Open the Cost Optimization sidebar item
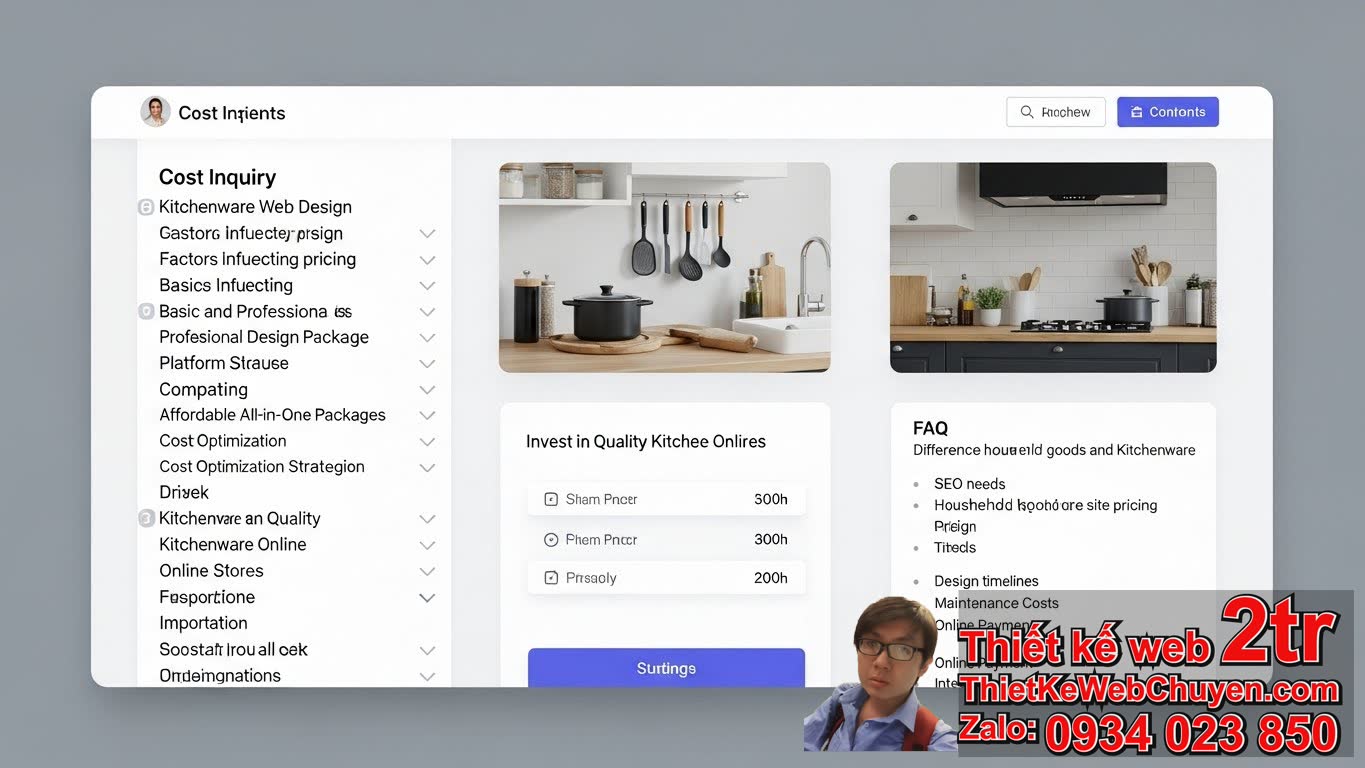The height and width of the screenshot is (768, 1365). [223, 441]
